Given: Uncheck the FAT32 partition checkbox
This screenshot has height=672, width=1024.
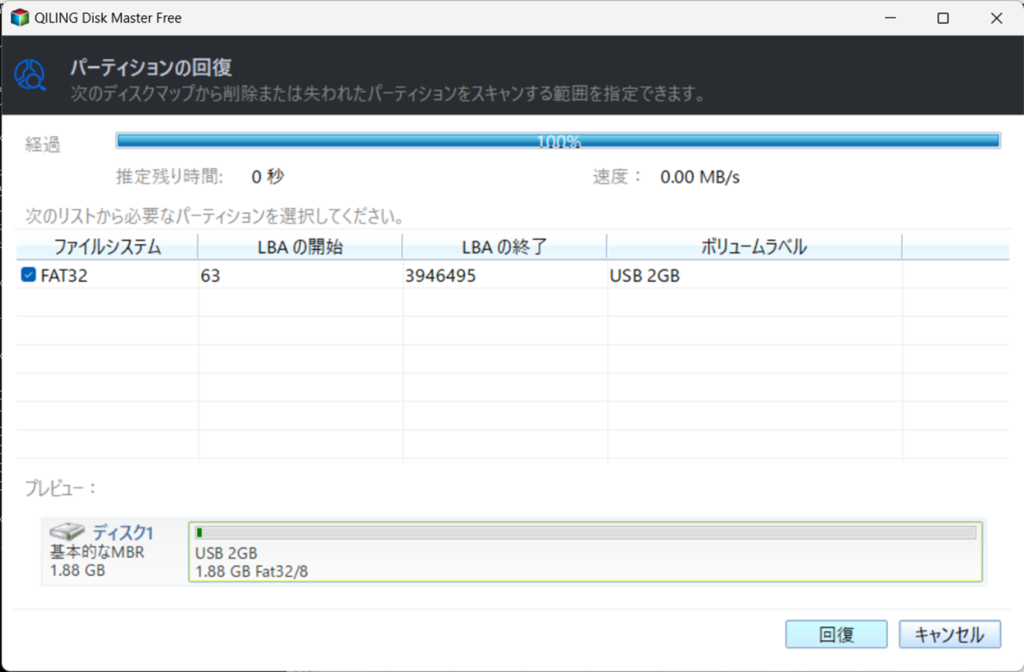Looking at the screenshot, I should point(28,274).
